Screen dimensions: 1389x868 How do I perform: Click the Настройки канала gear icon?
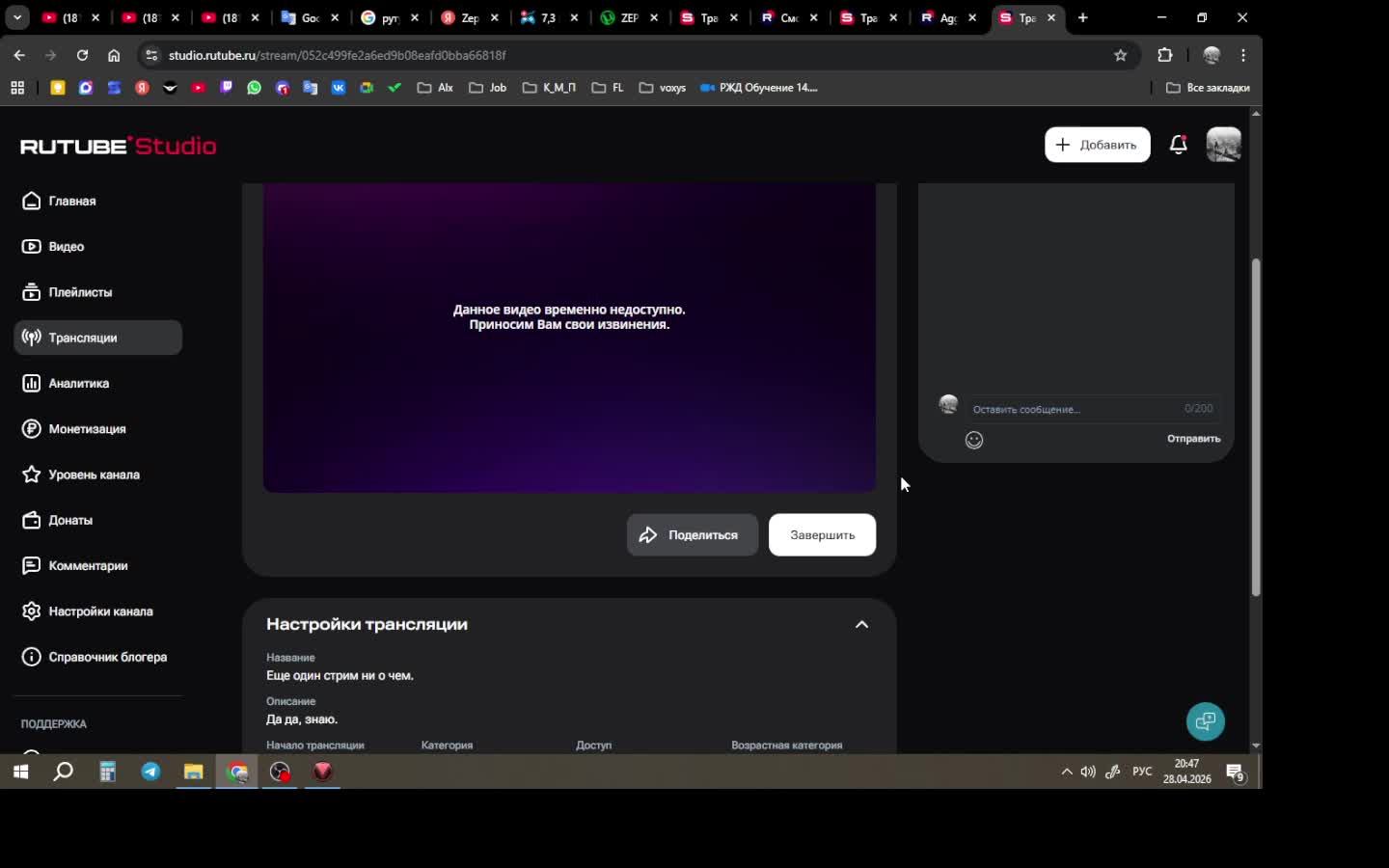(32, 611)
